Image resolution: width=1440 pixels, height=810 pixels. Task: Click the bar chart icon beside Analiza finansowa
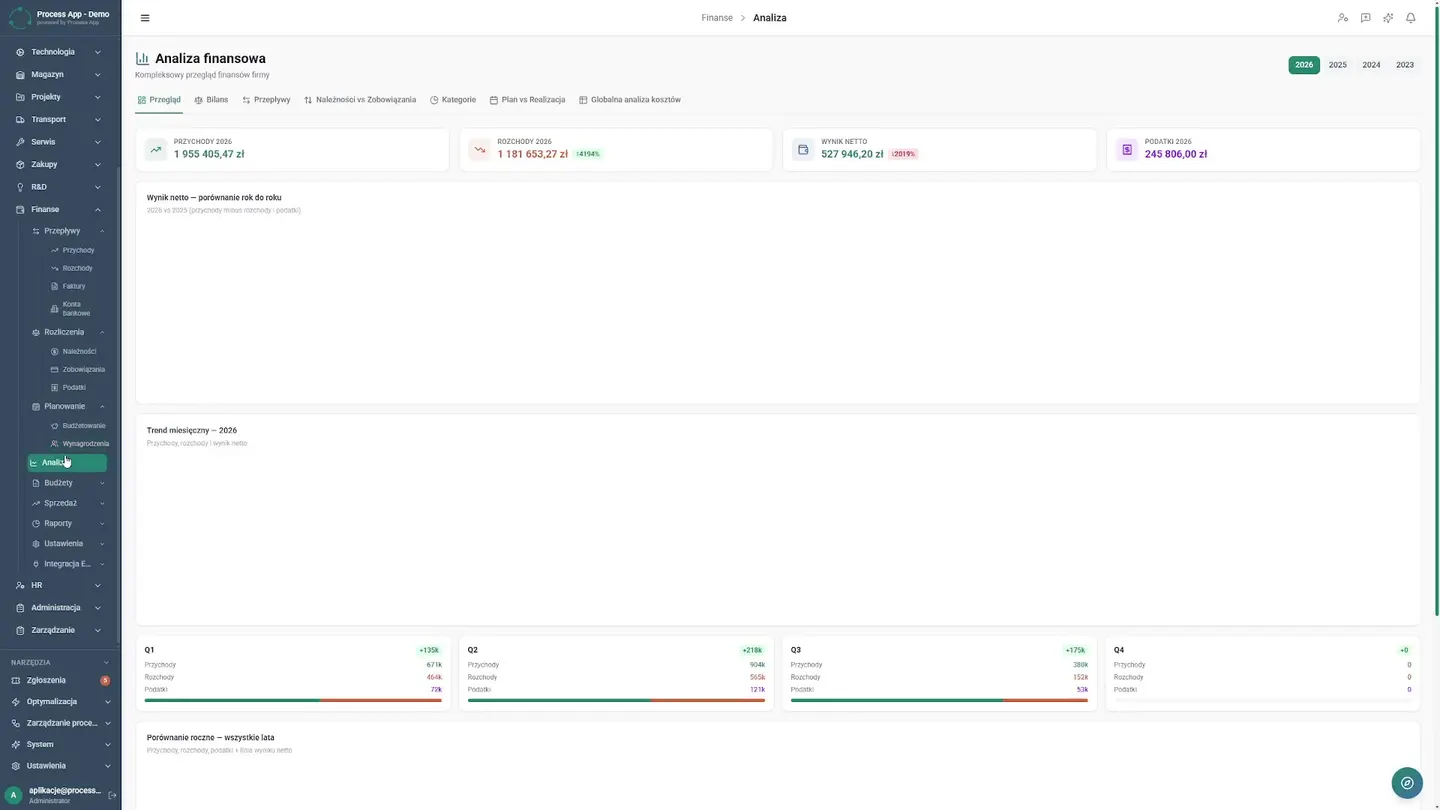tap(142, 59)
